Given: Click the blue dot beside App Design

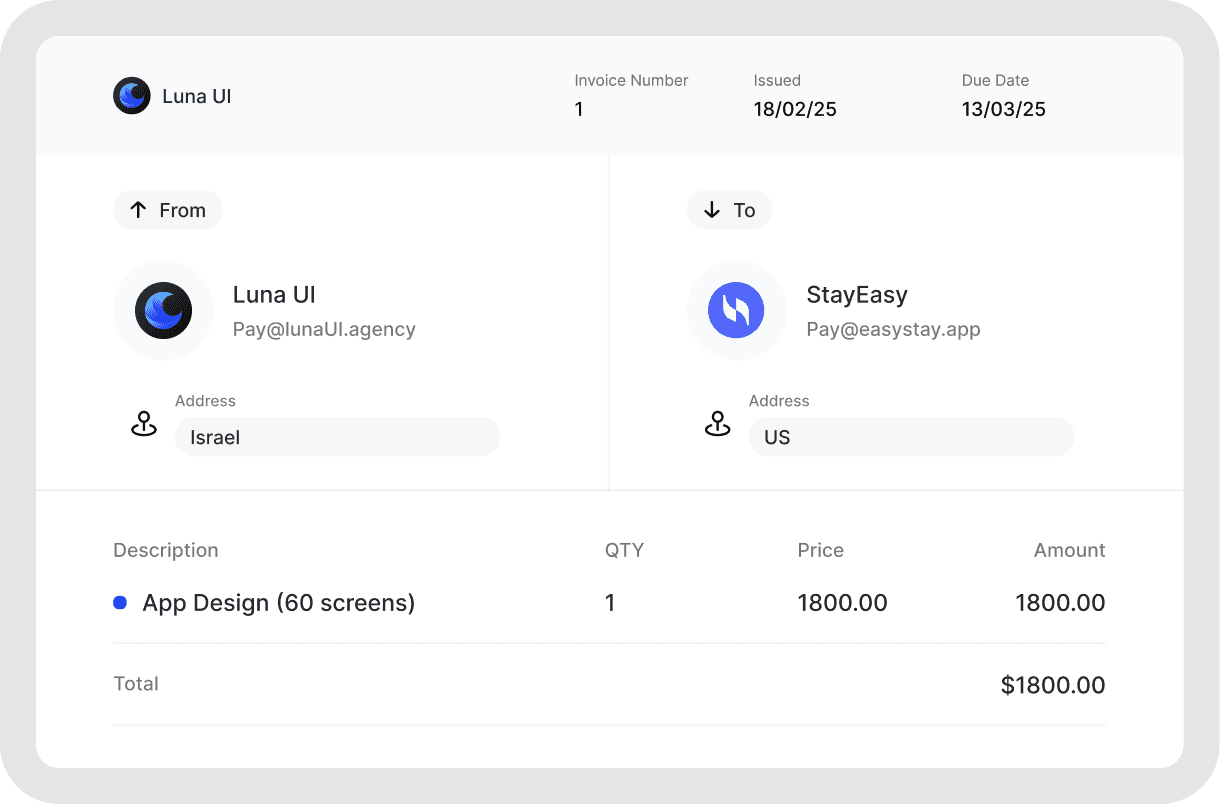Looking at the screenshot, I should pyautogui.click(x=120, y=603).
